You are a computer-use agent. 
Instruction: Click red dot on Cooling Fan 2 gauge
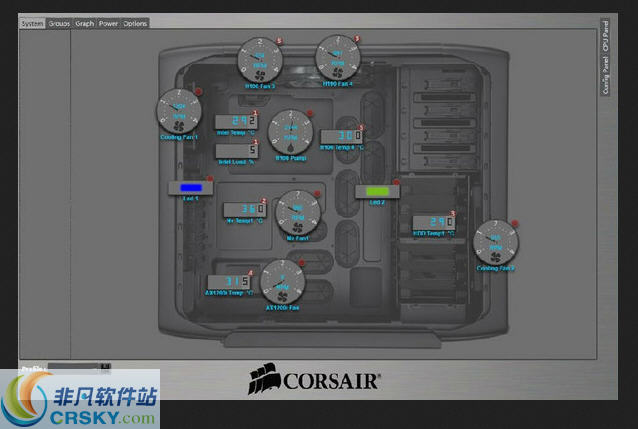pyautogui.click(x=515, y=223)
